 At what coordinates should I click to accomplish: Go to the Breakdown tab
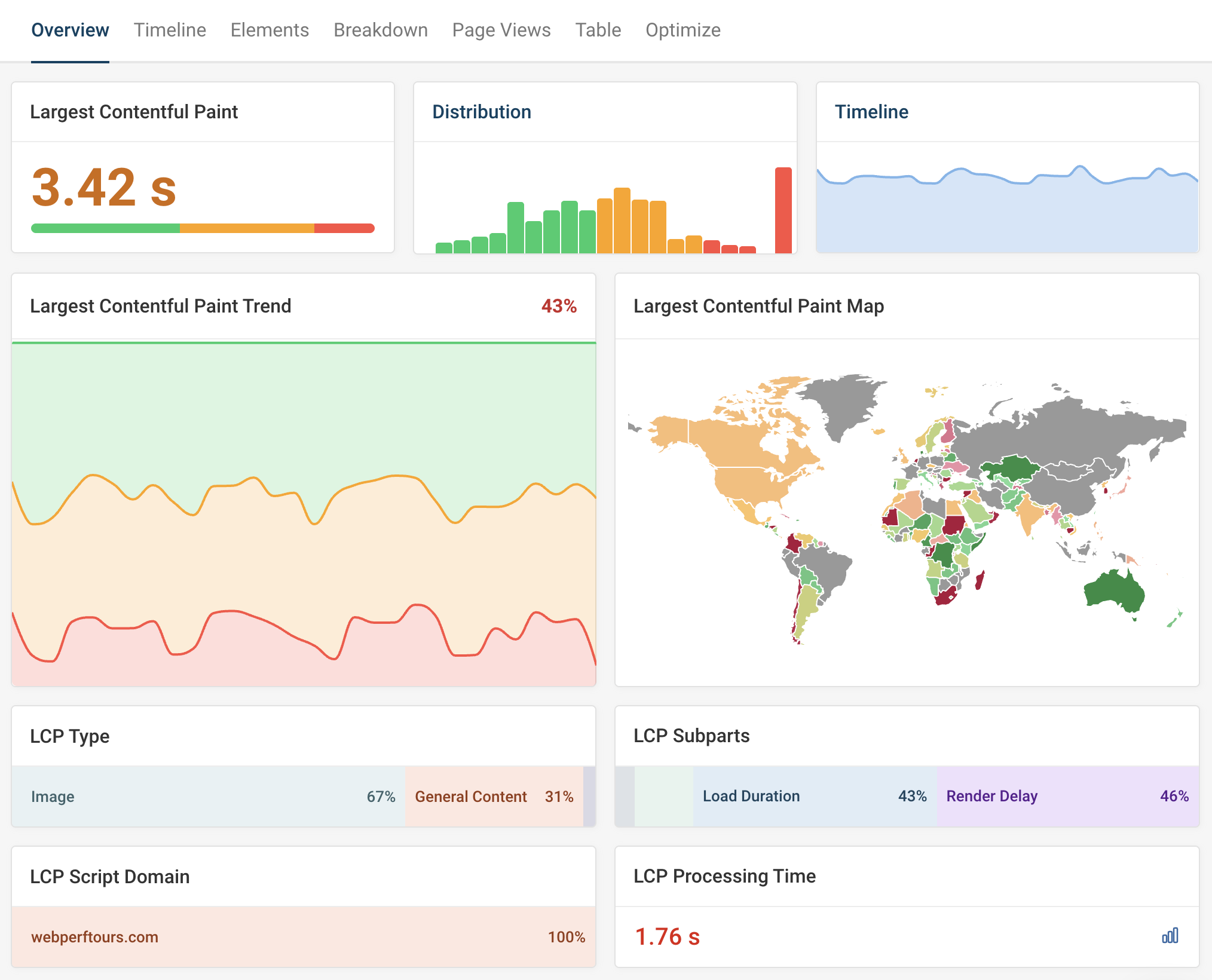(380, 30)
